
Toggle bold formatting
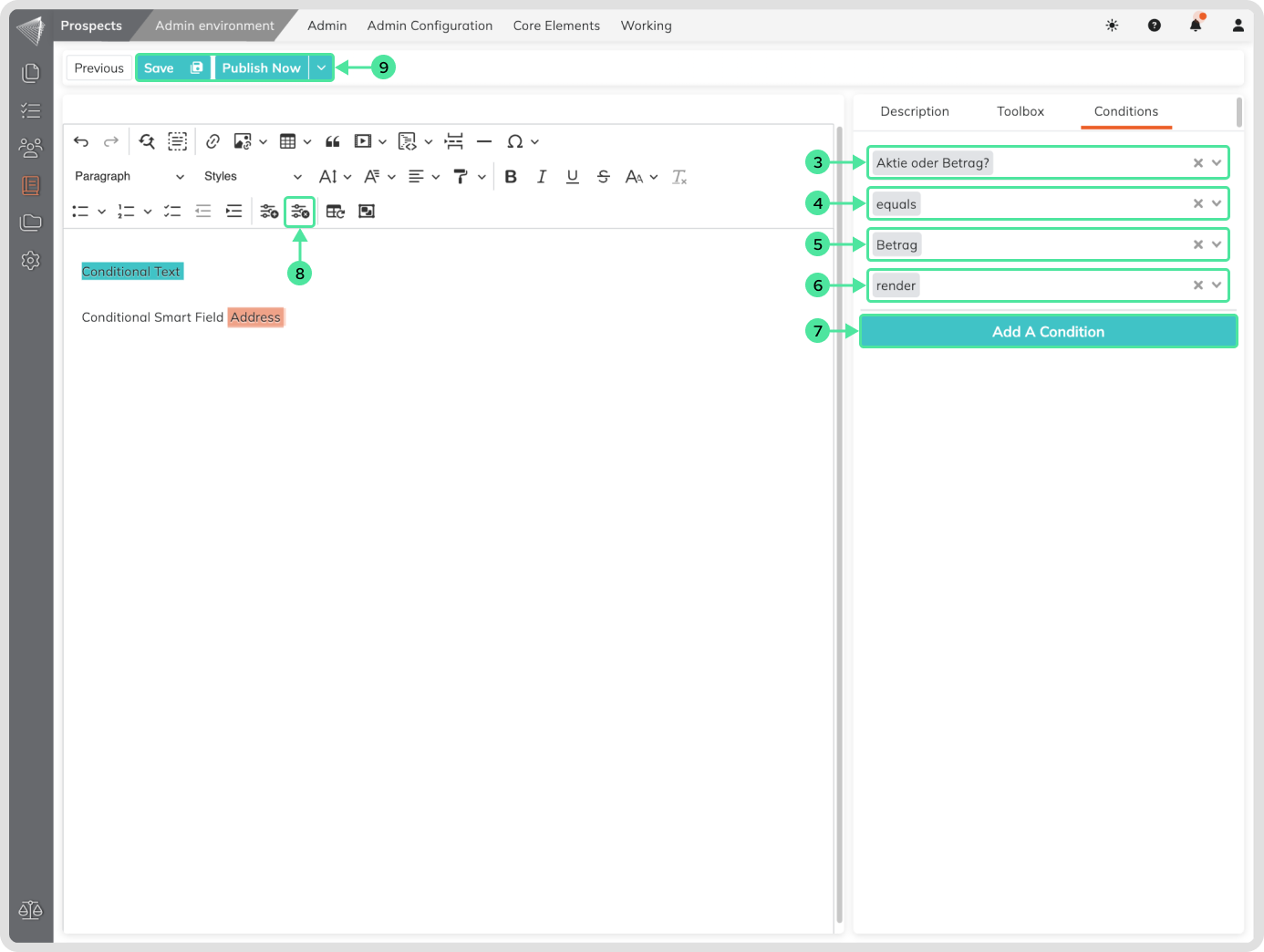(511, 177)
